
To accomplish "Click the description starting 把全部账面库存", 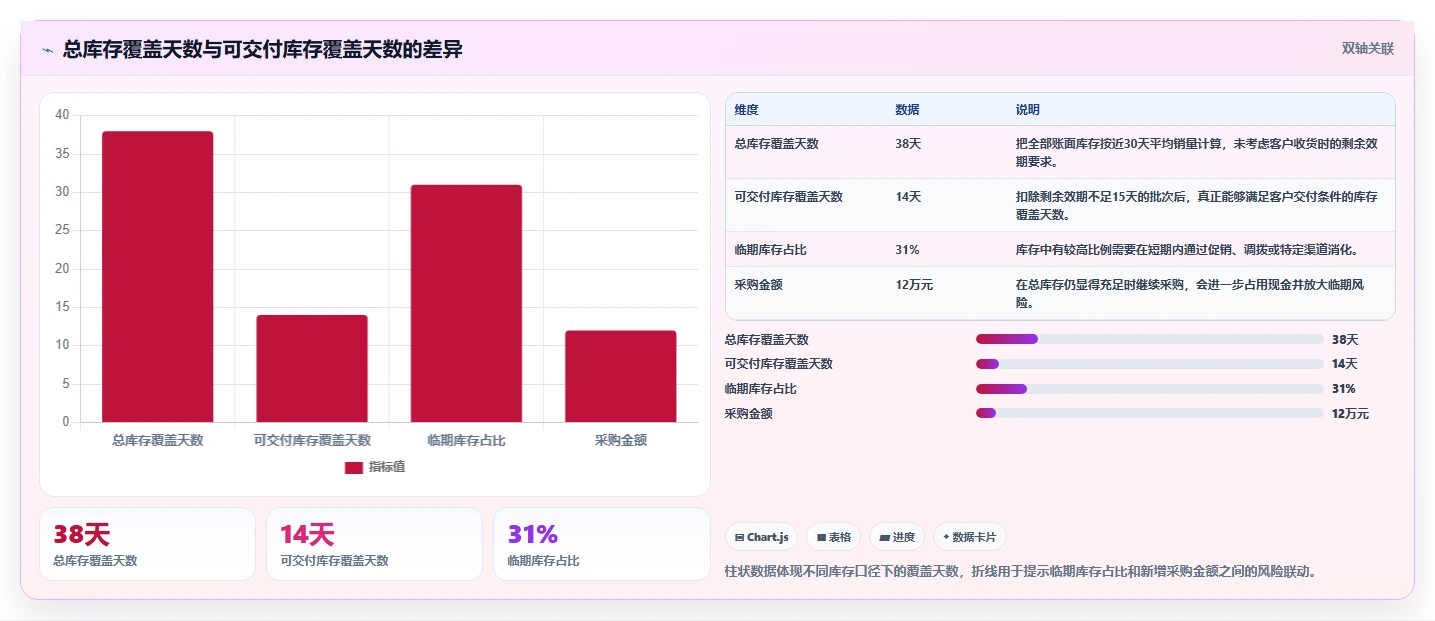I will pyautogui.click(x=1196, y=152).
